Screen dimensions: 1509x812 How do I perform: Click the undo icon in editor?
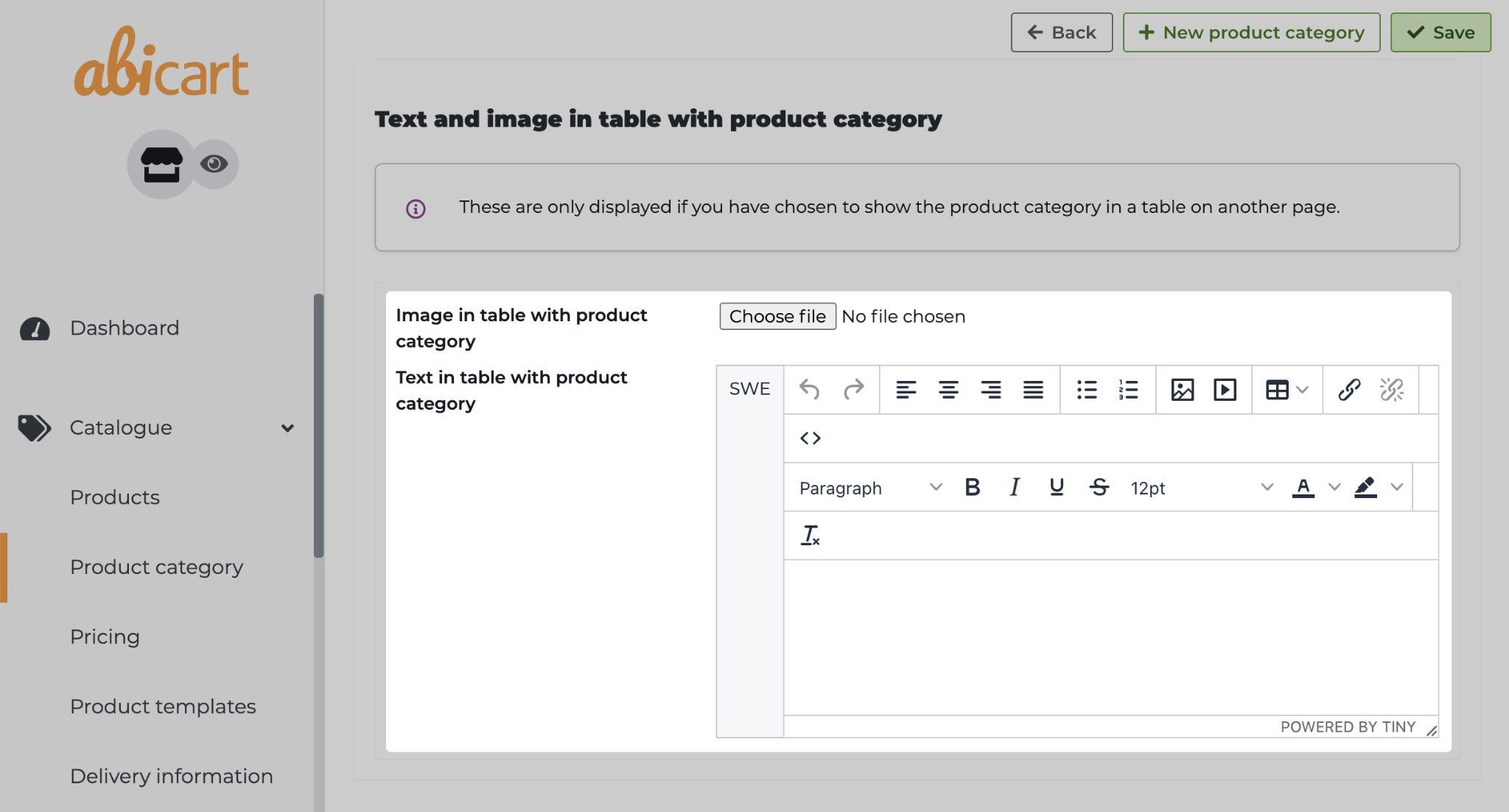[809, 389]
